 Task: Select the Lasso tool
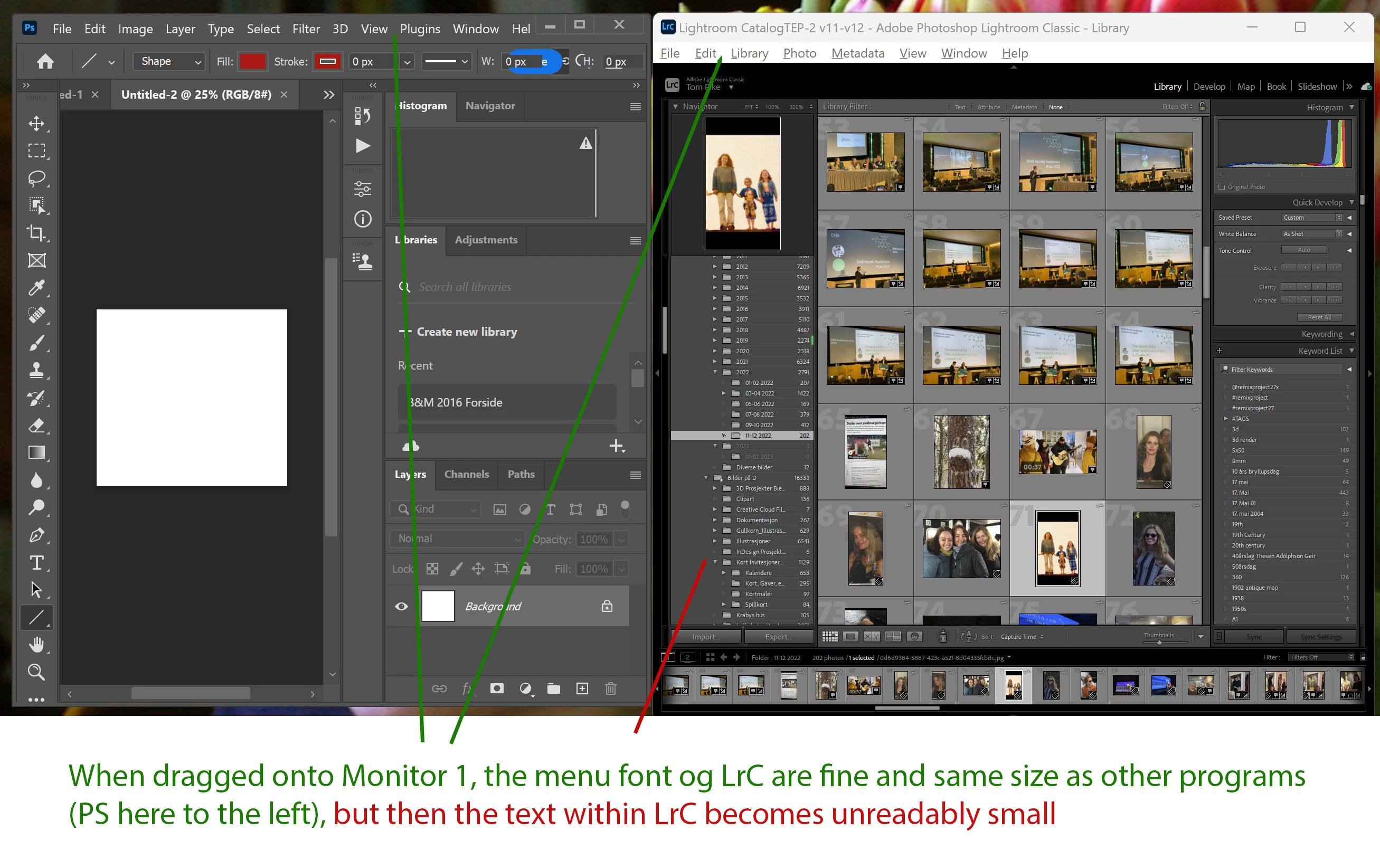pyautogui.click(x=36, y=178)
